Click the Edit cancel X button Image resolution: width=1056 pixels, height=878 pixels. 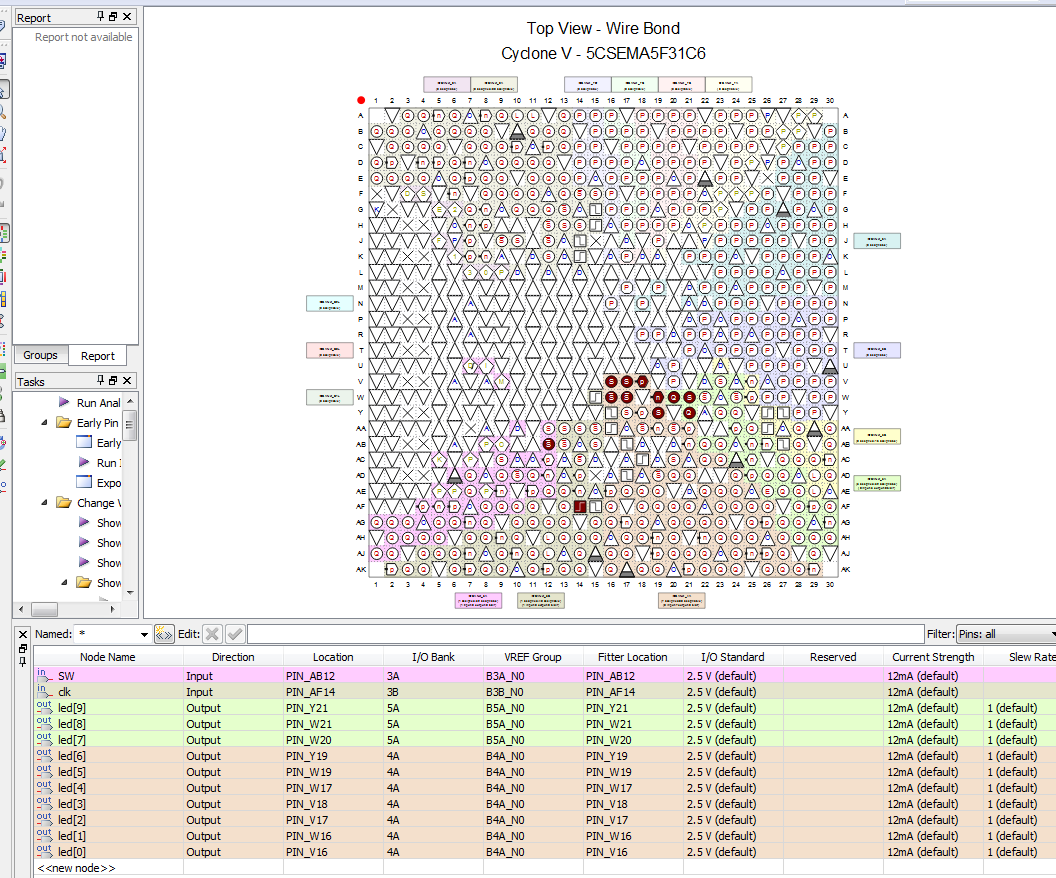click(212, 634)
